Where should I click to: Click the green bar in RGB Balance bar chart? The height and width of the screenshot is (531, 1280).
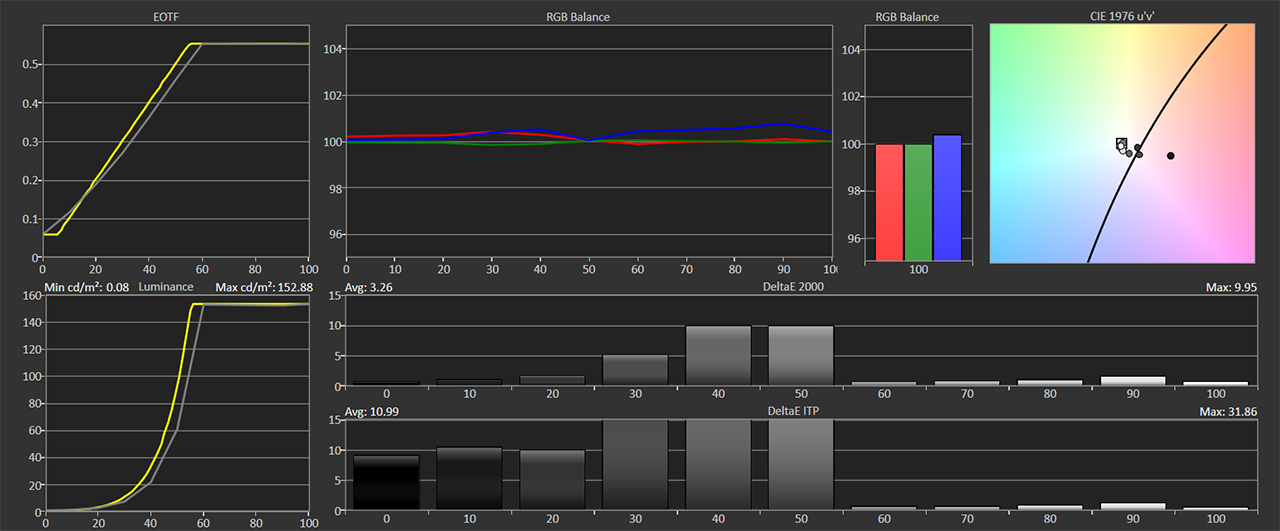coord(918,202)
